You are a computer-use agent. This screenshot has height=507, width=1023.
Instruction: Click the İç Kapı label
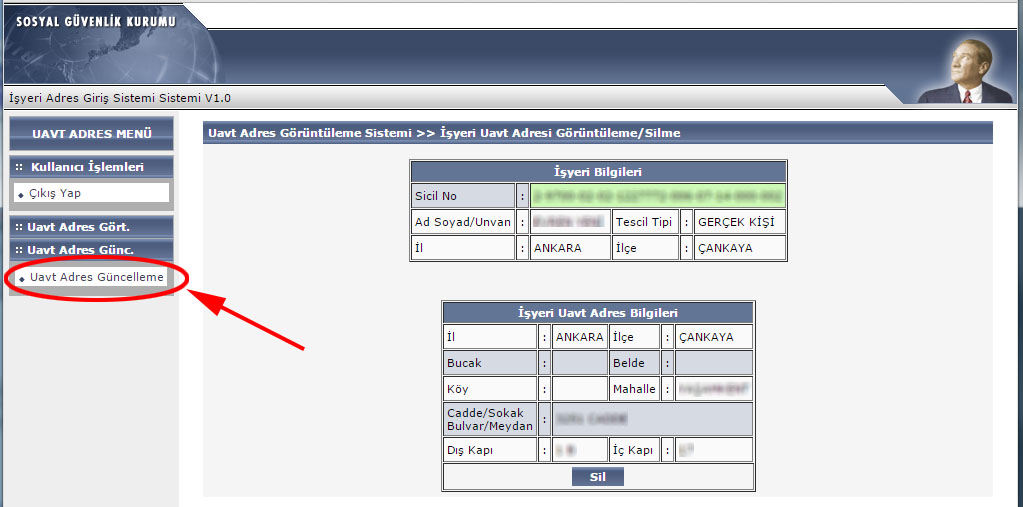pyautogui.click(x=635, y=450)
